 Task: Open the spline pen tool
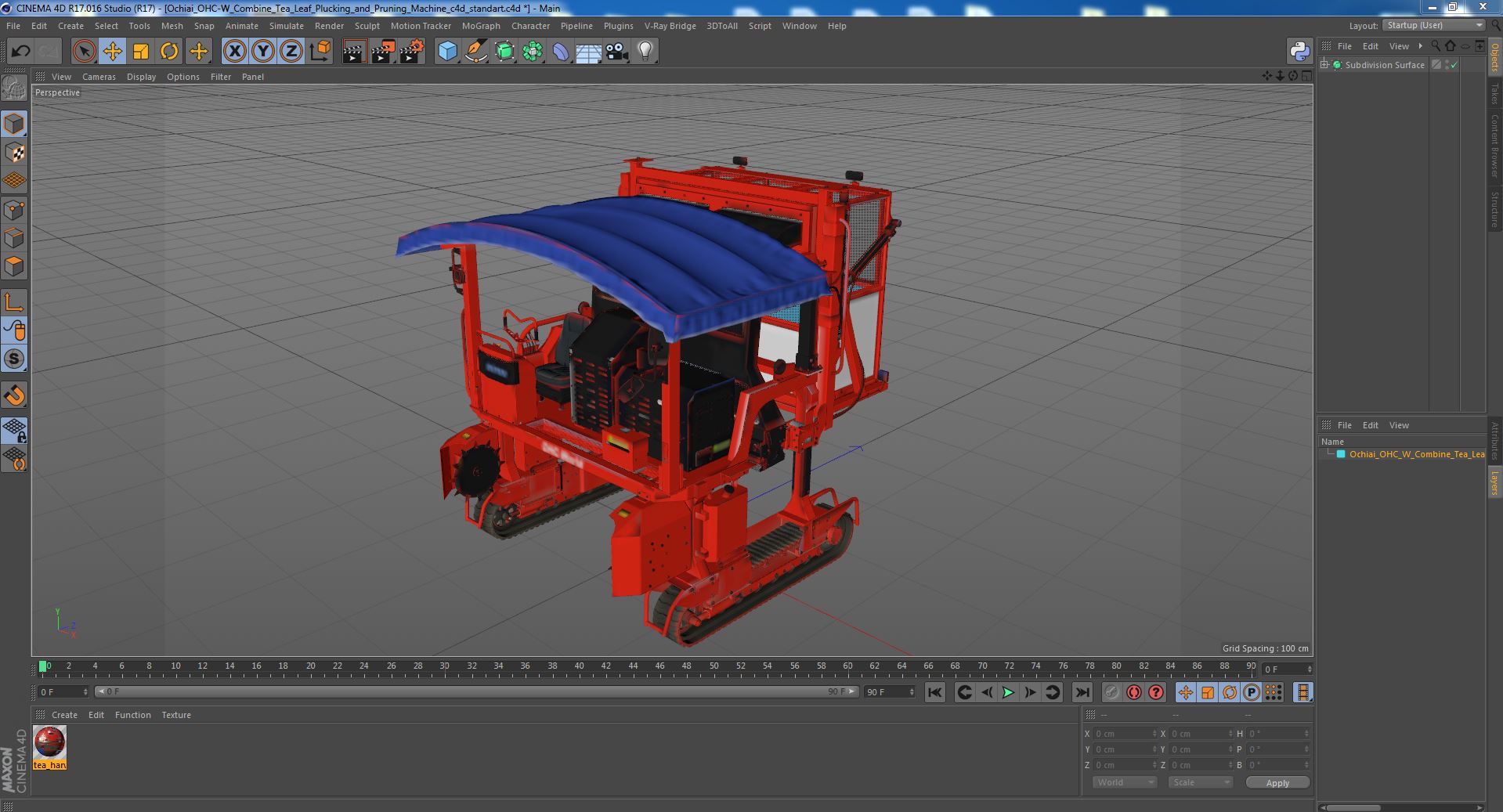point(475,52)
